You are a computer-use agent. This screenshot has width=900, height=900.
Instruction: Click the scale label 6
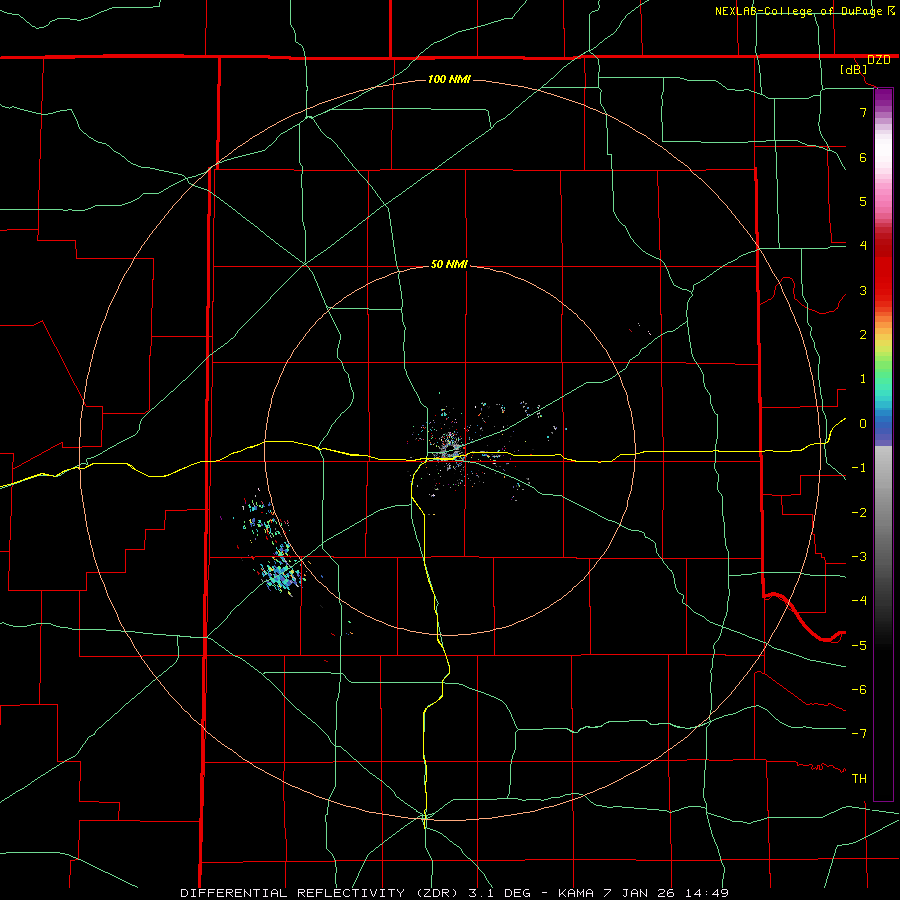[x=863, y=157]
